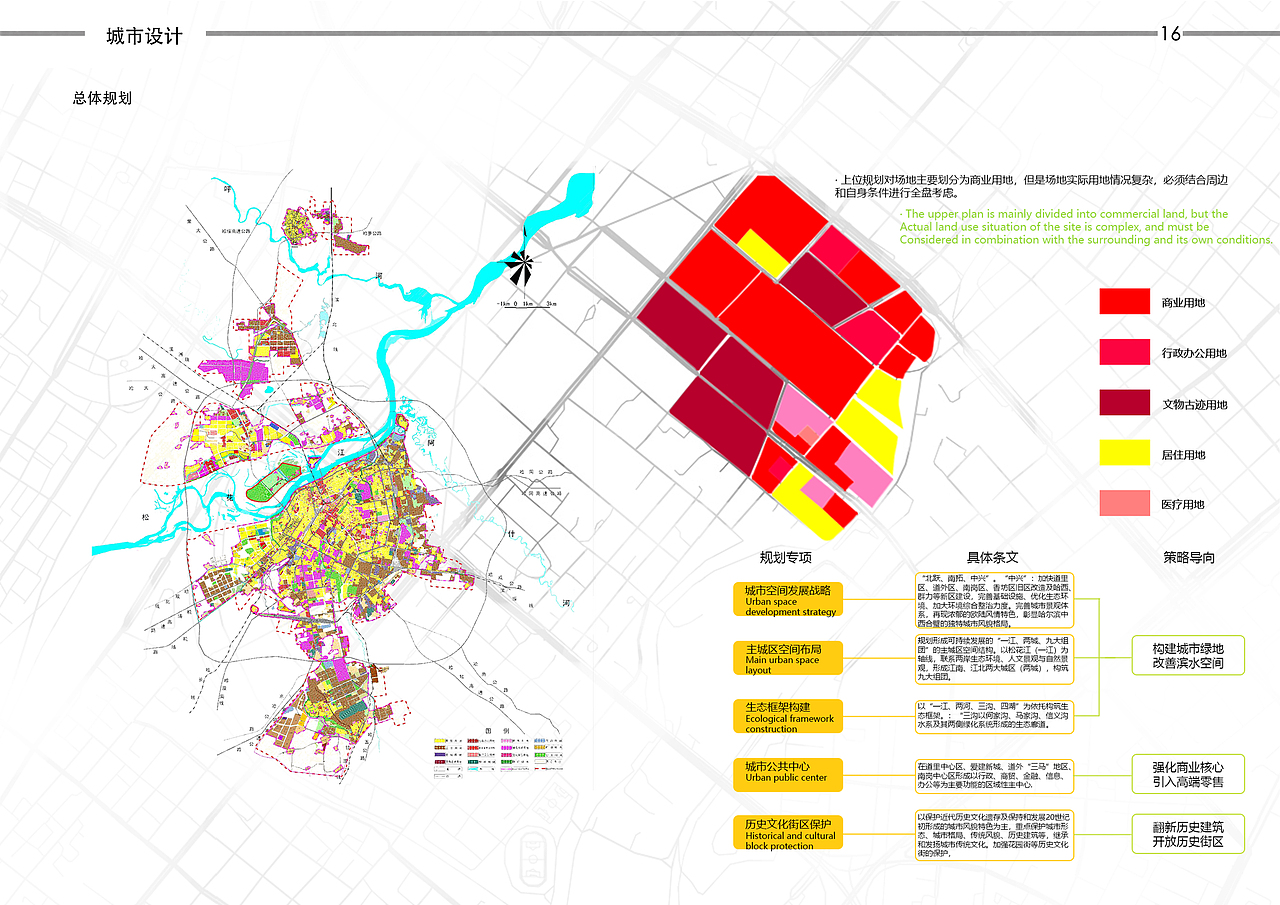Click the 规划专项 column heading
The image size is (1280, 905).
pyautogui.click(x=786, y=558)
